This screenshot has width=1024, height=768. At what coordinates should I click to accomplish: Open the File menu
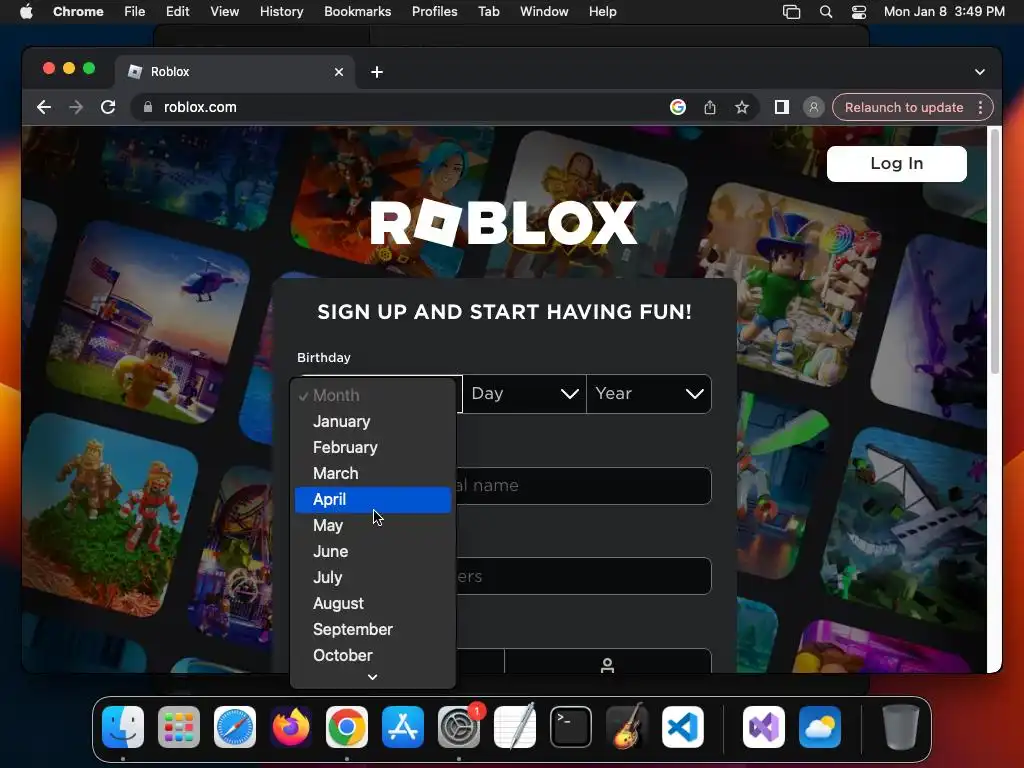click(135, 12)
